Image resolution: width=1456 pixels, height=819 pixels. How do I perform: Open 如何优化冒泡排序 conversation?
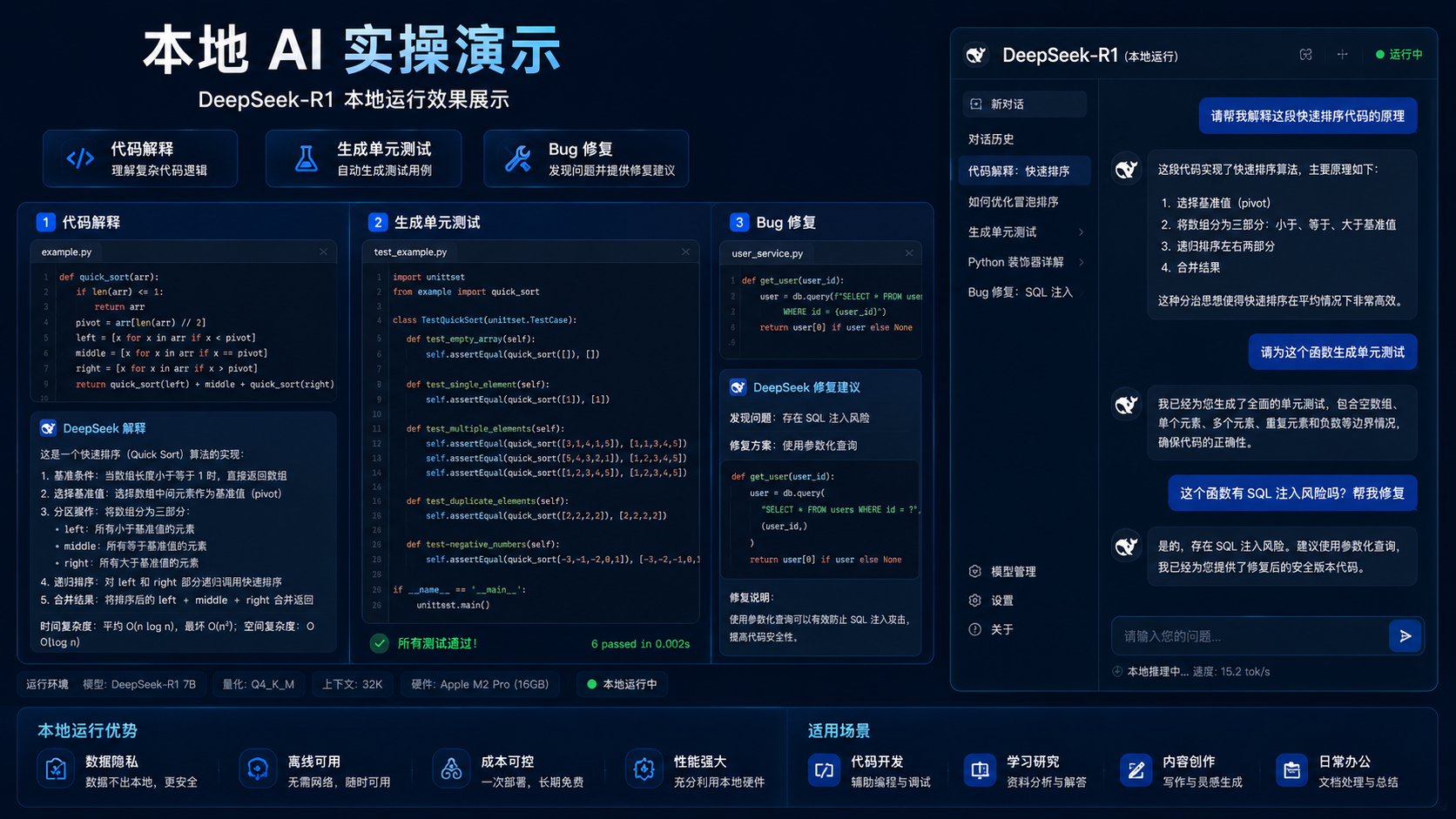coord(1014,201)
